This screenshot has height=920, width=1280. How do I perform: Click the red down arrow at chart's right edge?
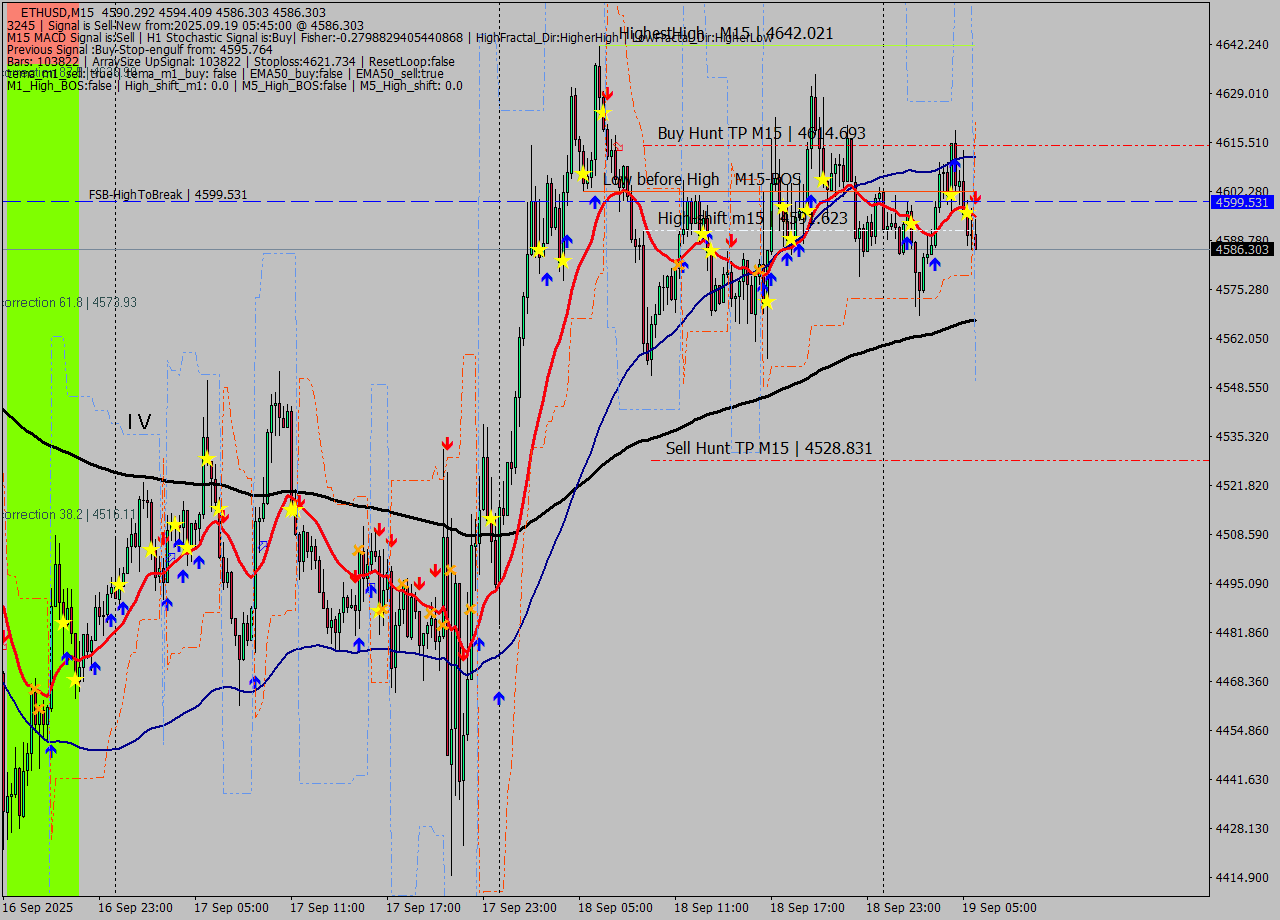975,199
